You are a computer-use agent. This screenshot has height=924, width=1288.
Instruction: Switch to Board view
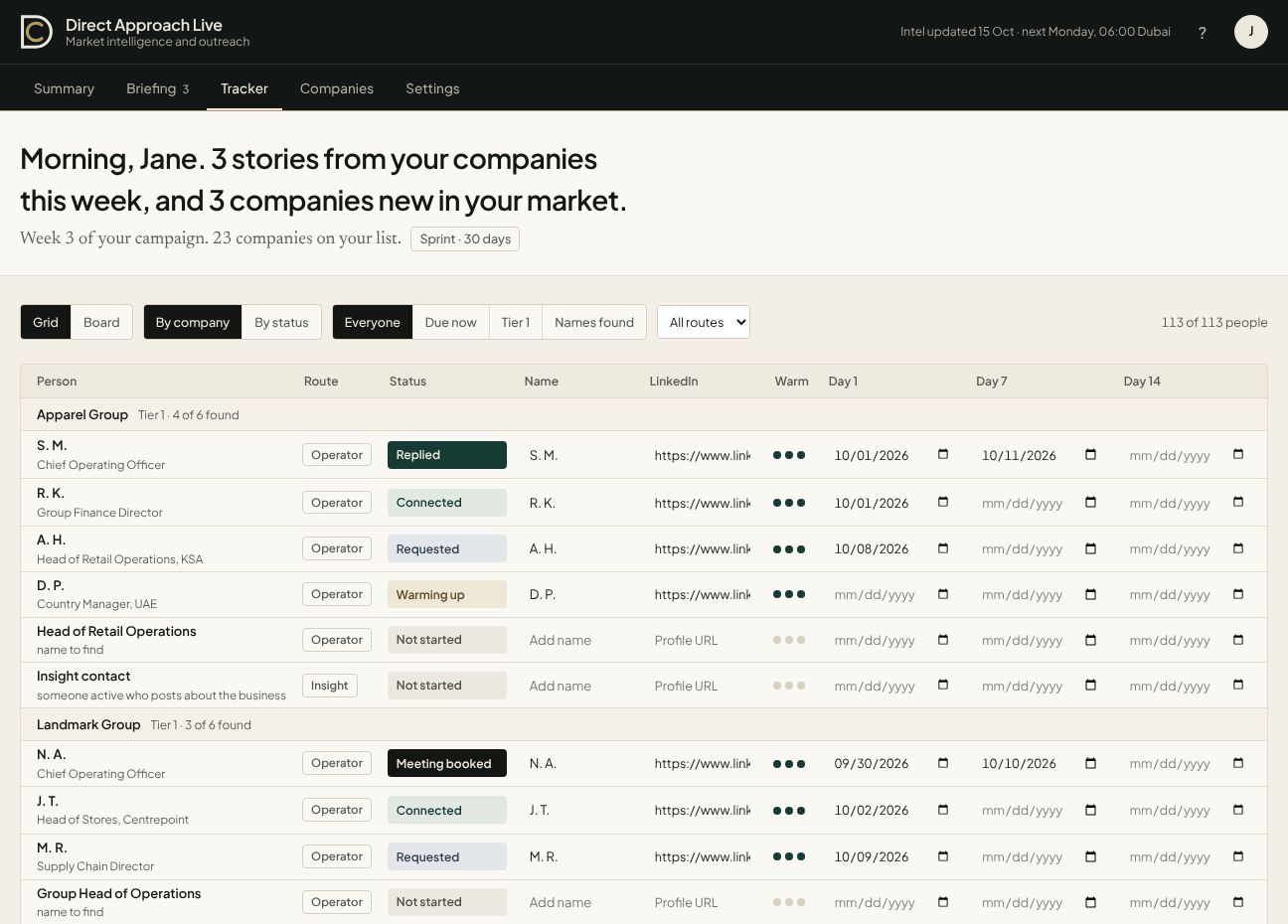(101, 322)
